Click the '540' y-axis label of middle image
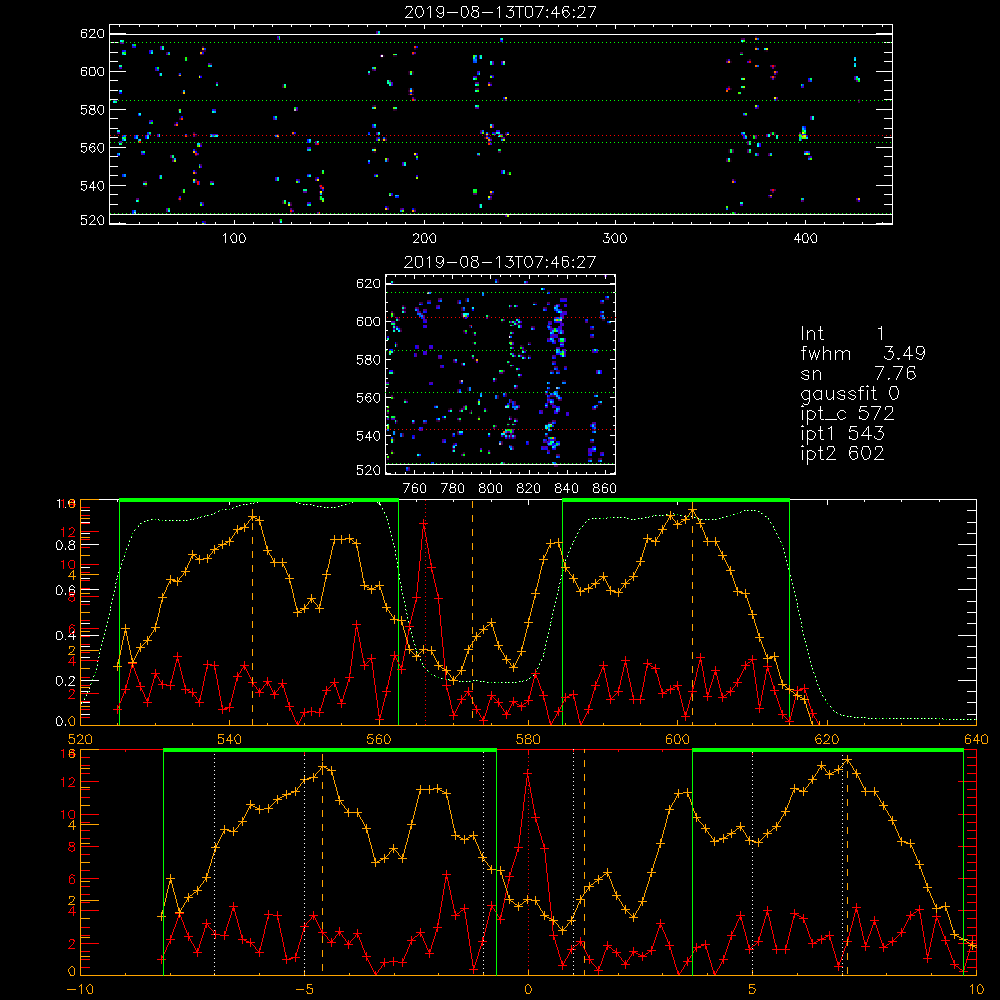 click(x=369, y=436)
